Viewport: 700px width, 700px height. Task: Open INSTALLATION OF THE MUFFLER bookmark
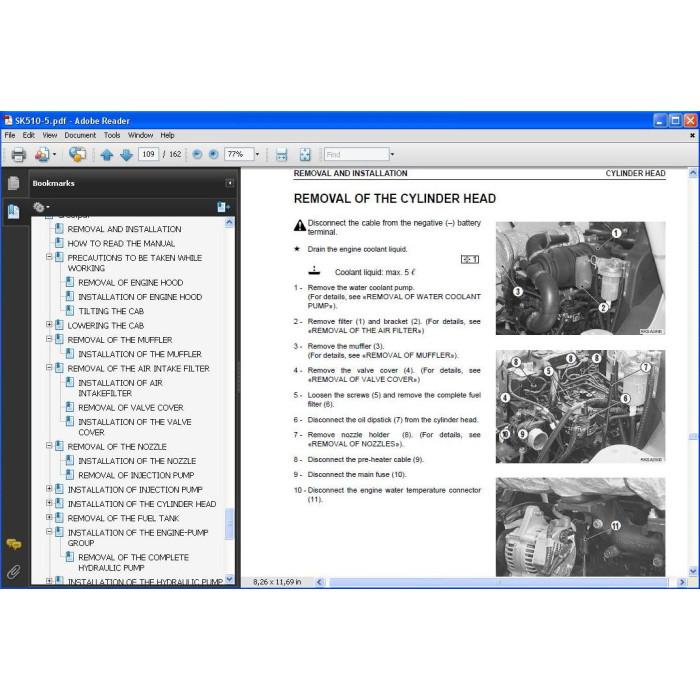click(x=140, y=354)
